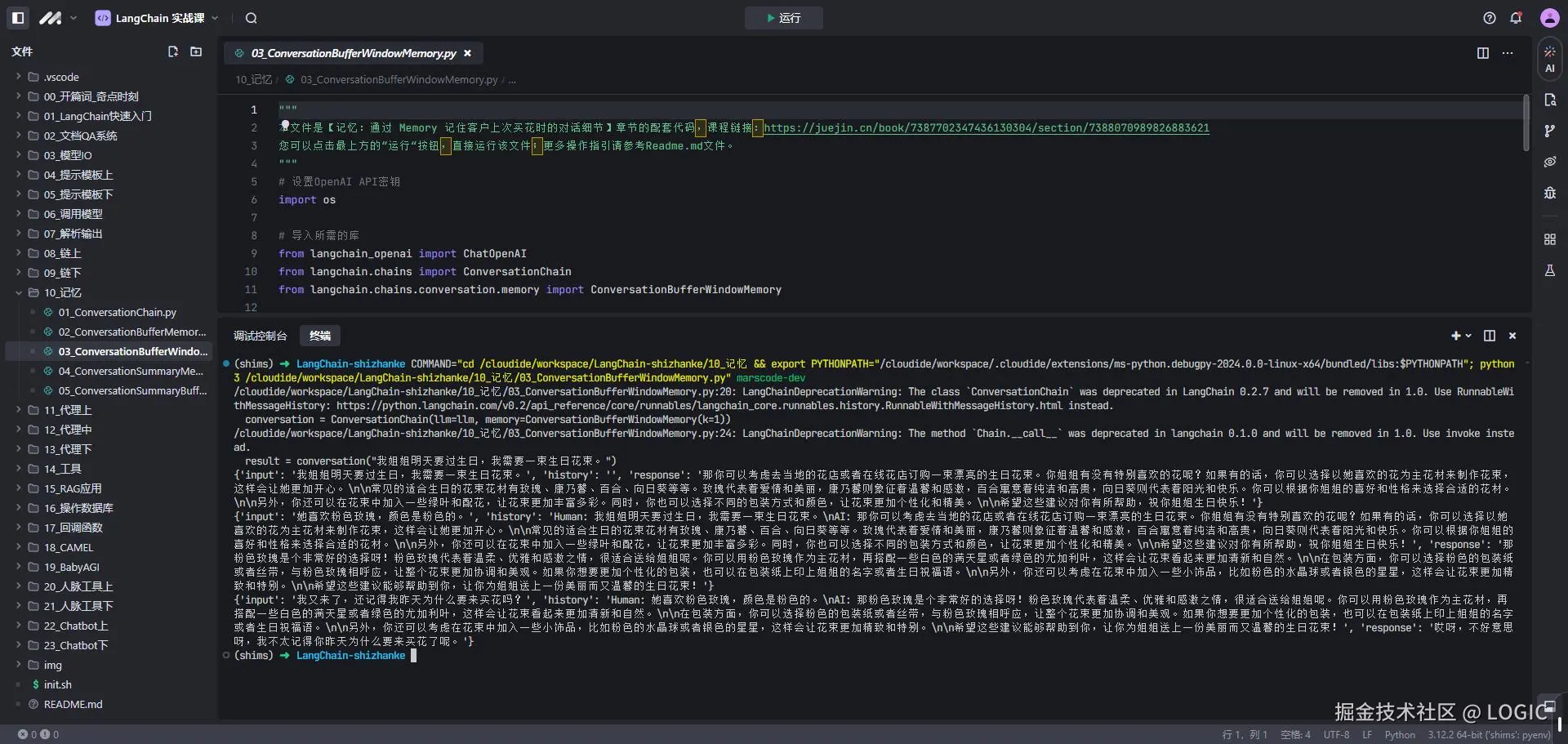The image size is (1568, 744).
Task: Expand the 19_BabyAGI folder
Action: [72, 567]
